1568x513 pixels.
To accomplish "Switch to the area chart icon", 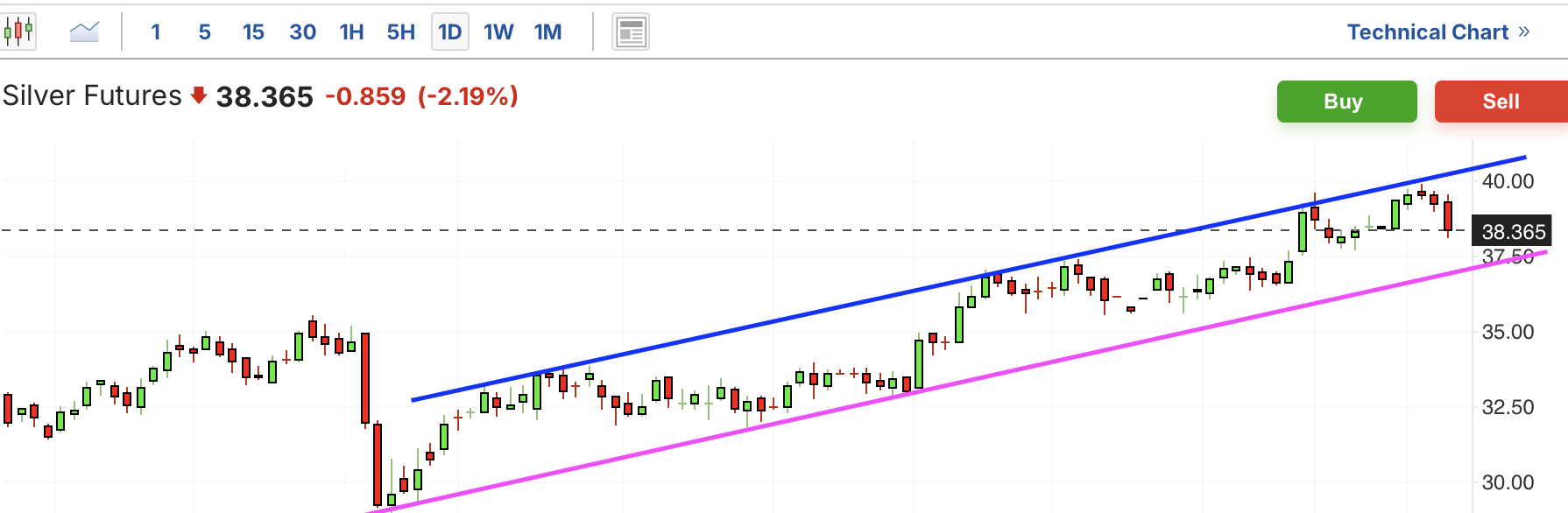I will point(84,32).
